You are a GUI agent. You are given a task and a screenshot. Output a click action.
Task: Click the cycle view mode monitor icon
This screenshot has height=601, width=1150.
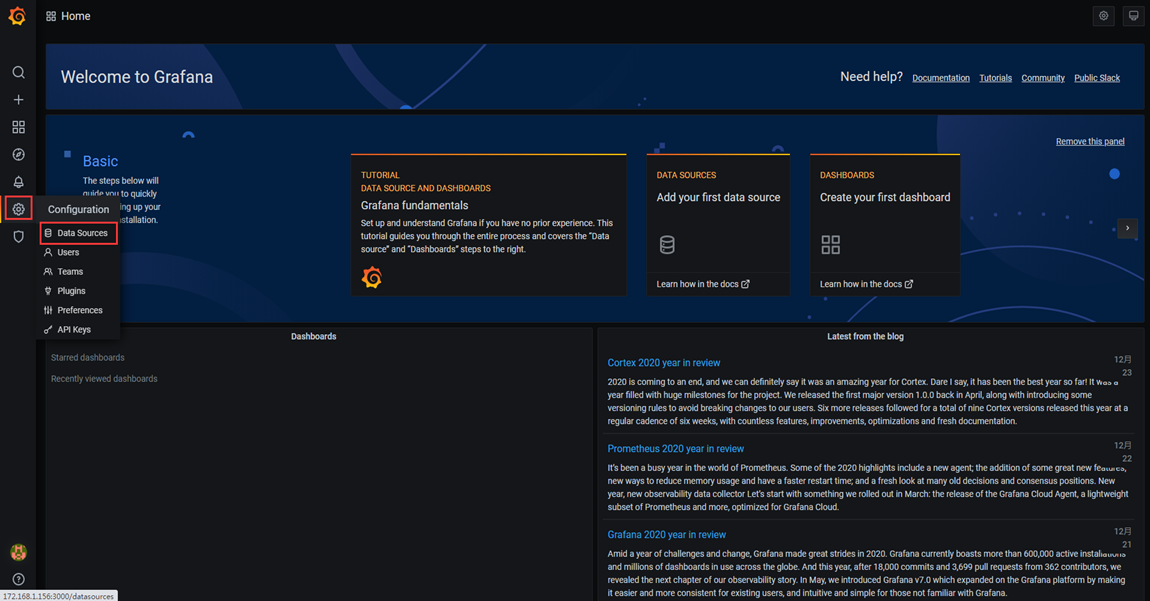[x=1133, y=15]
